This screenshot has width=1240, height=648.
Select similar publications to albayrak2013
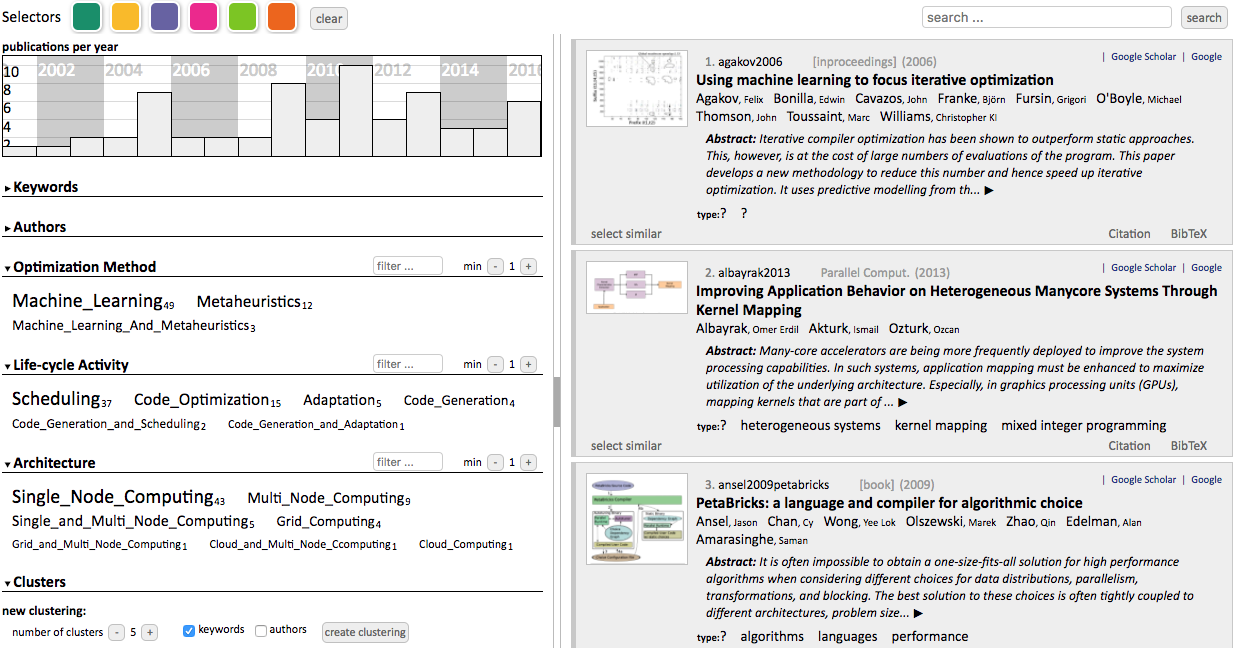point(626,446)
